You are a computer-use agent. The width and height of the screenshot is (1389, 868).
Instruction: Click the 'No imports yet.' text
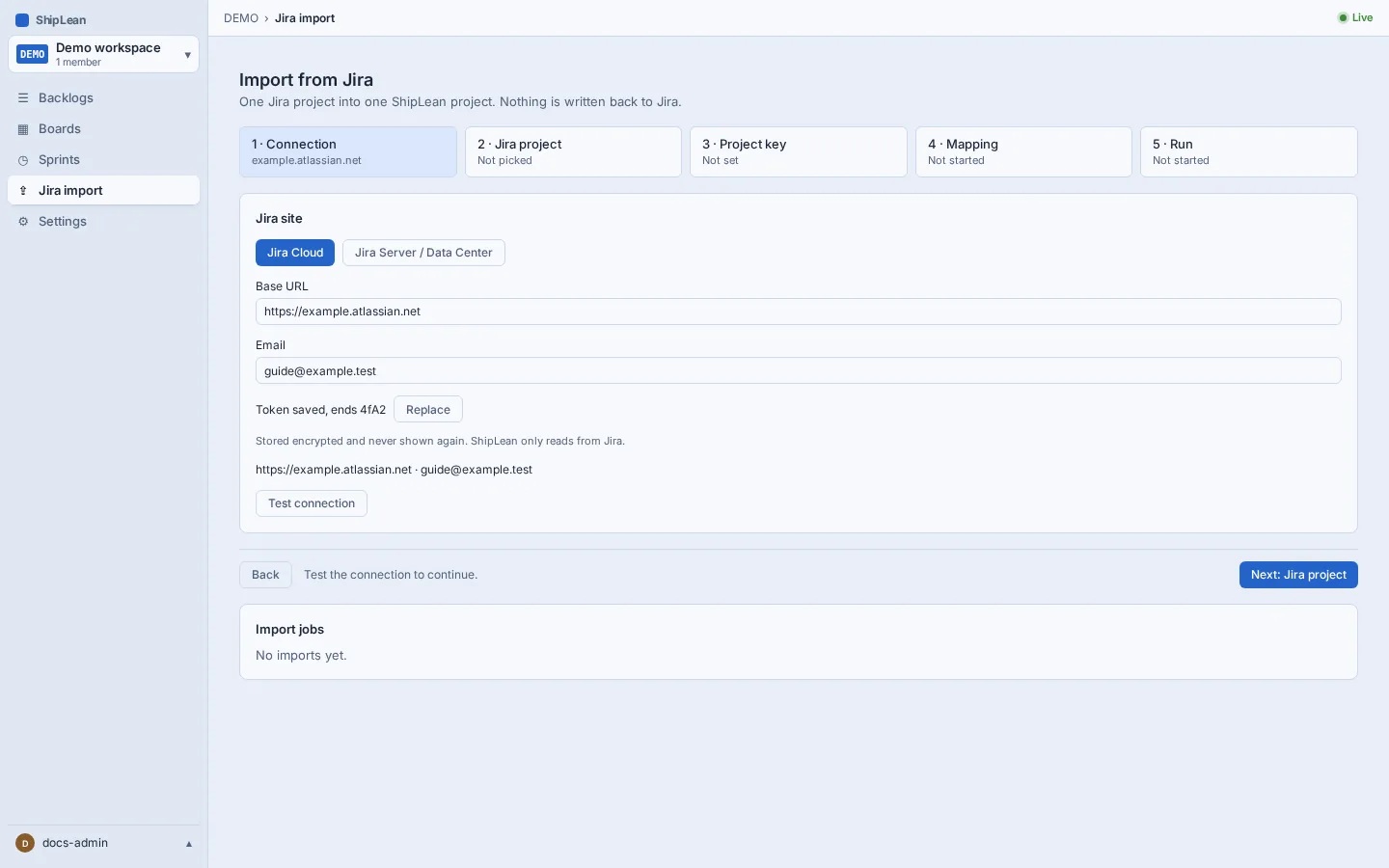point(301,656)
